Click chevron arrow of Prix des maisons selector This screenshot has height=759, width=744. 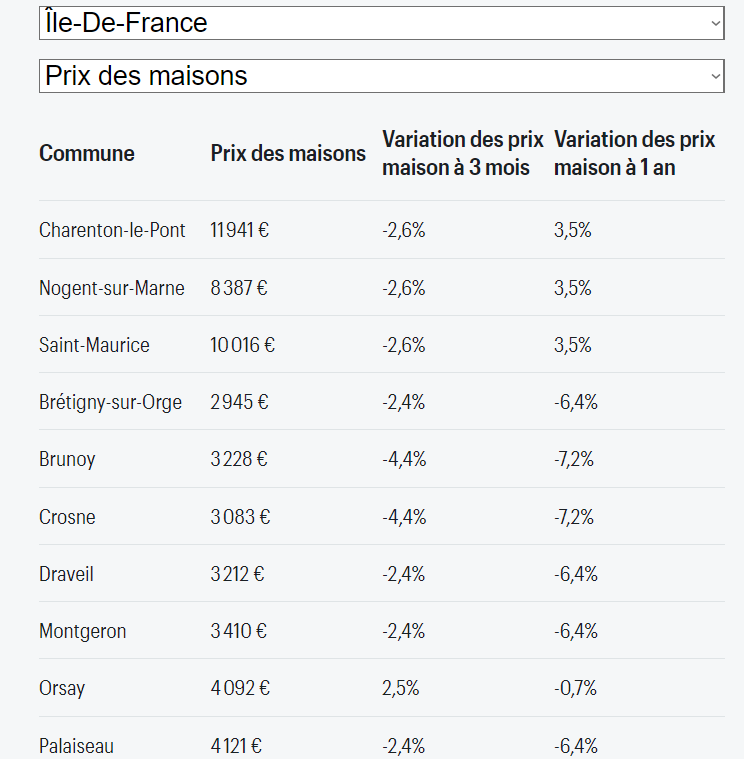715,76
